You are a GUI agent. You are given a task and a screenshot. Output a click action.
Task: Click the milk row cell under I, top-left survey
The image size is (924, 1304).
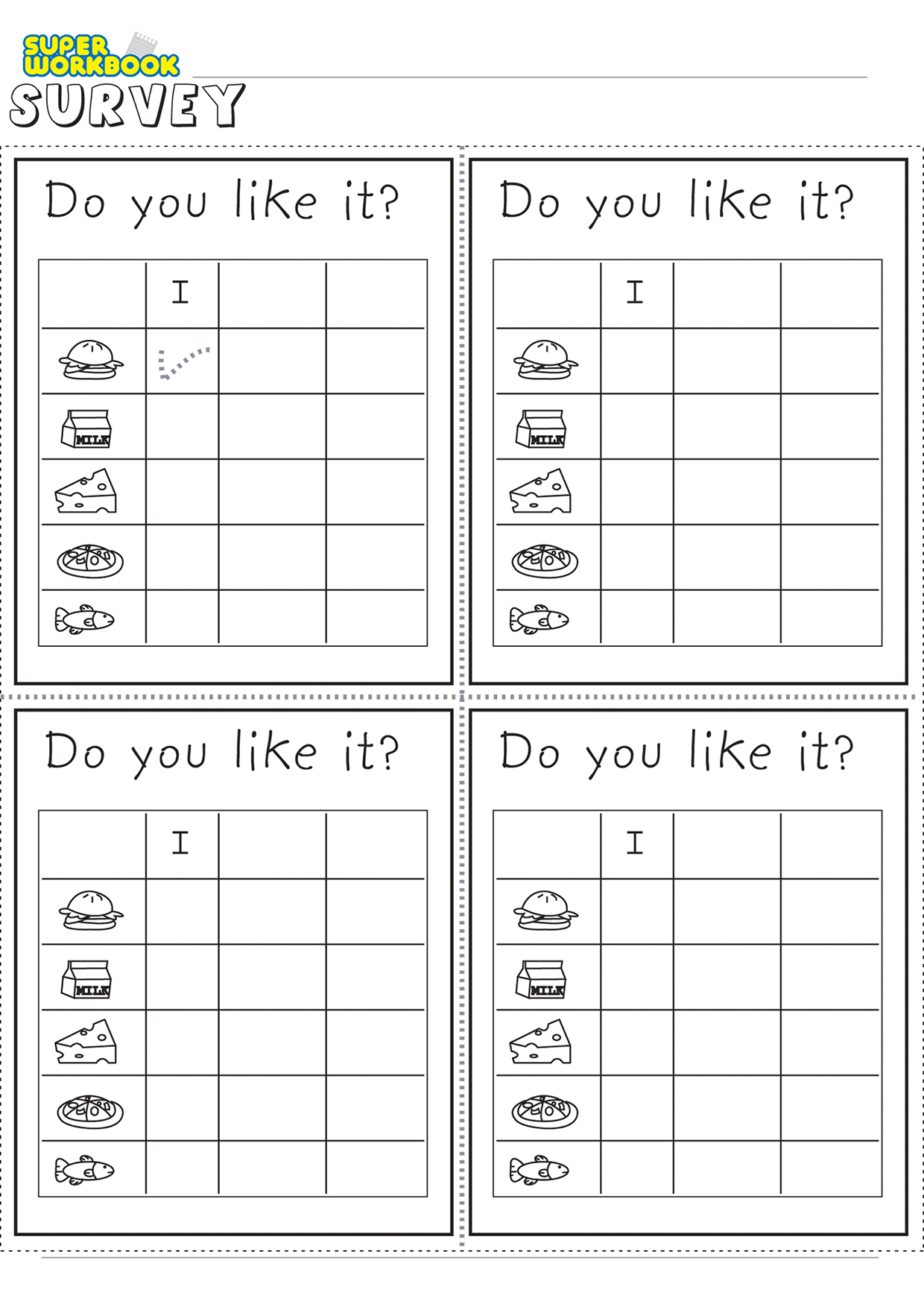coord(183,426)
